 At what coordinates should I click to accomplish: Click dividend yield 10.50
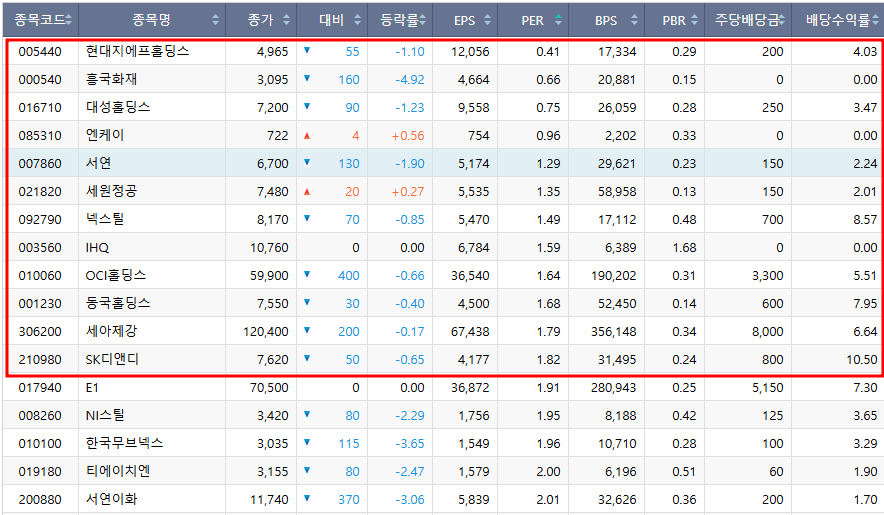pos(862,360)
